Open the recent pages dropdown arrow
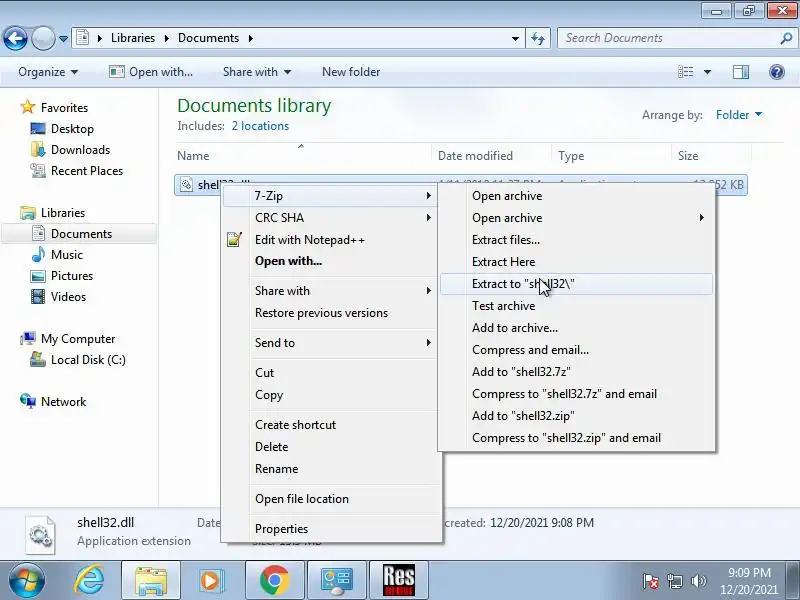The image size is (800, 600). tap(63, 39)
